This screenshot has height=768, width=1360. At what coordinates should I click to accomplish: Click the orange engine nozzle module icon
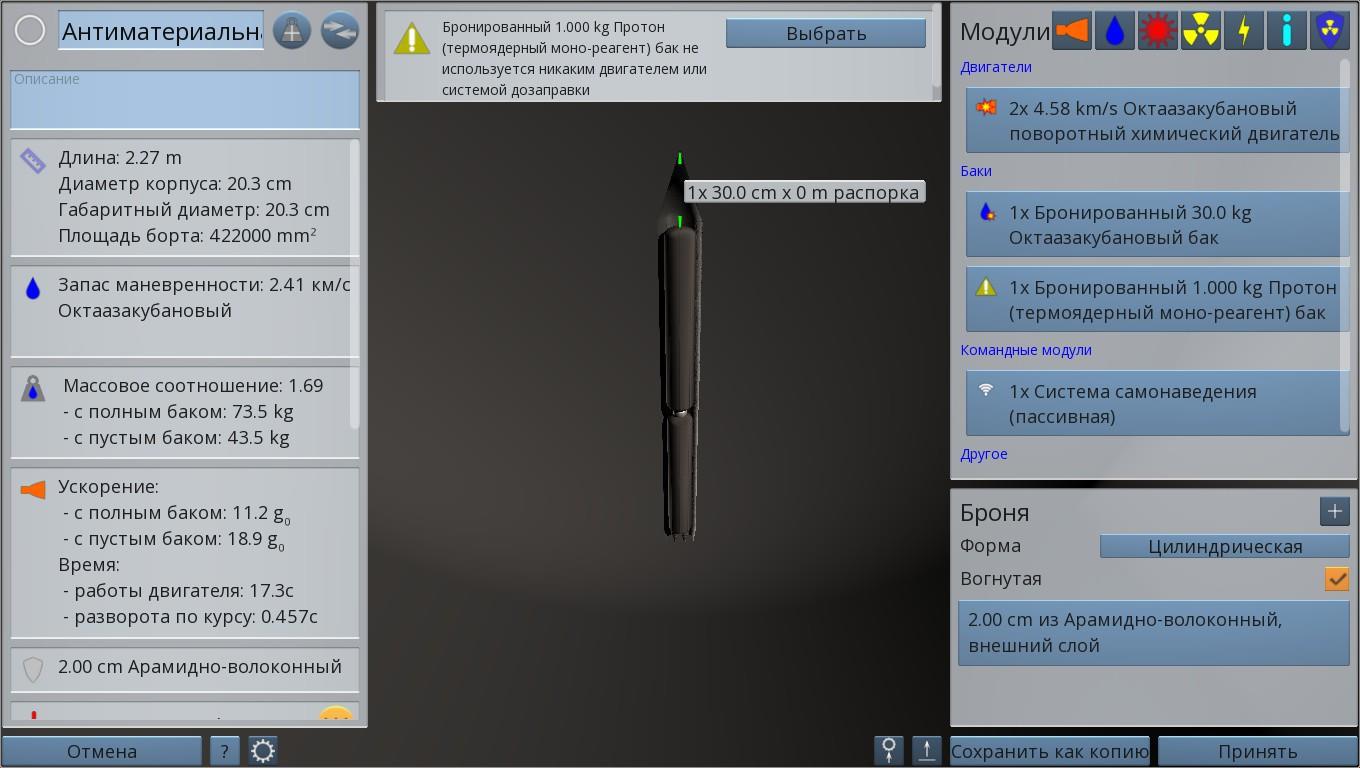pyautogui.click(x=1071, y=31)
